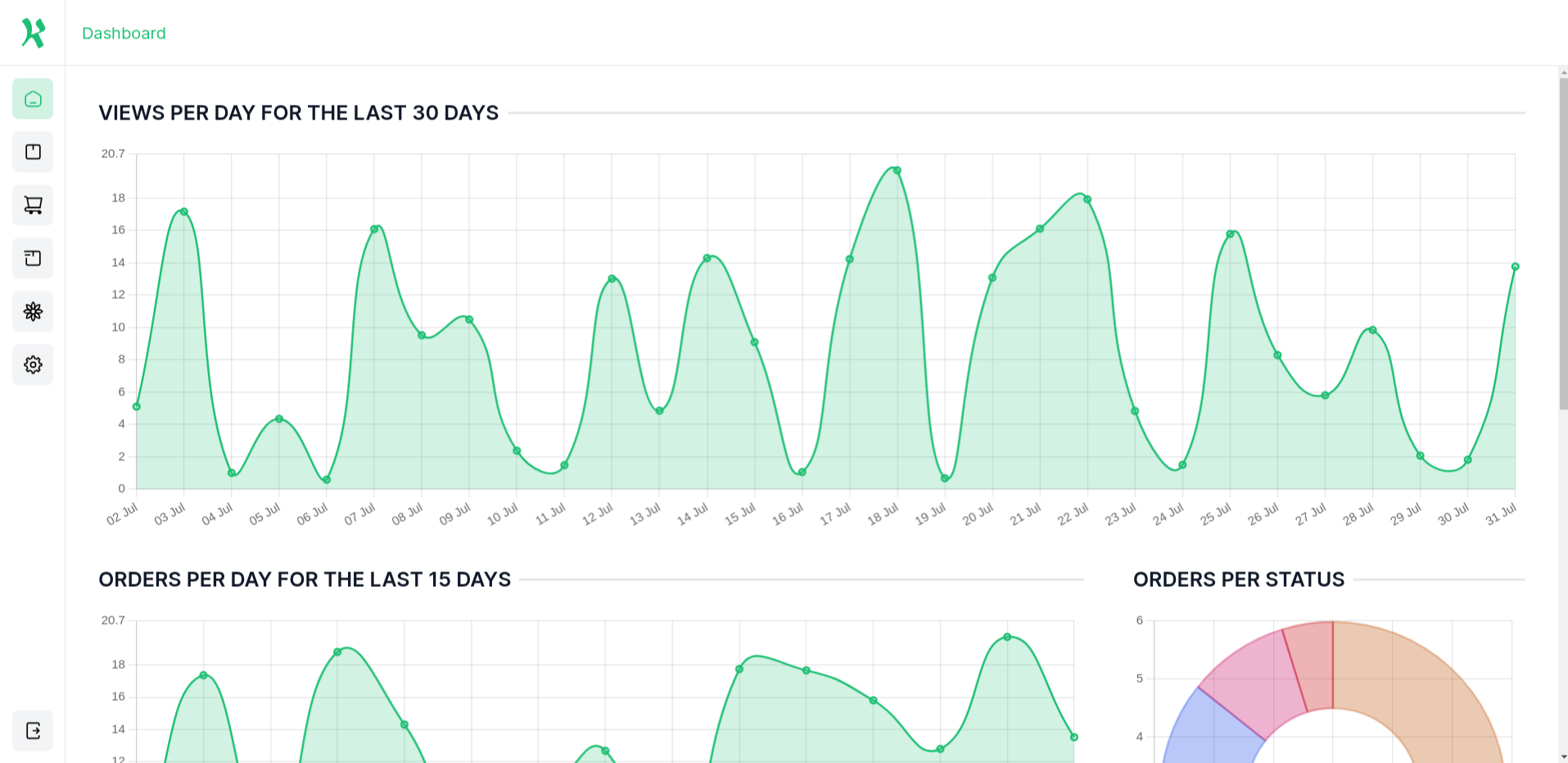
Task: Click the '18 Jul' axis label
Action: click(x=883, y=514)
